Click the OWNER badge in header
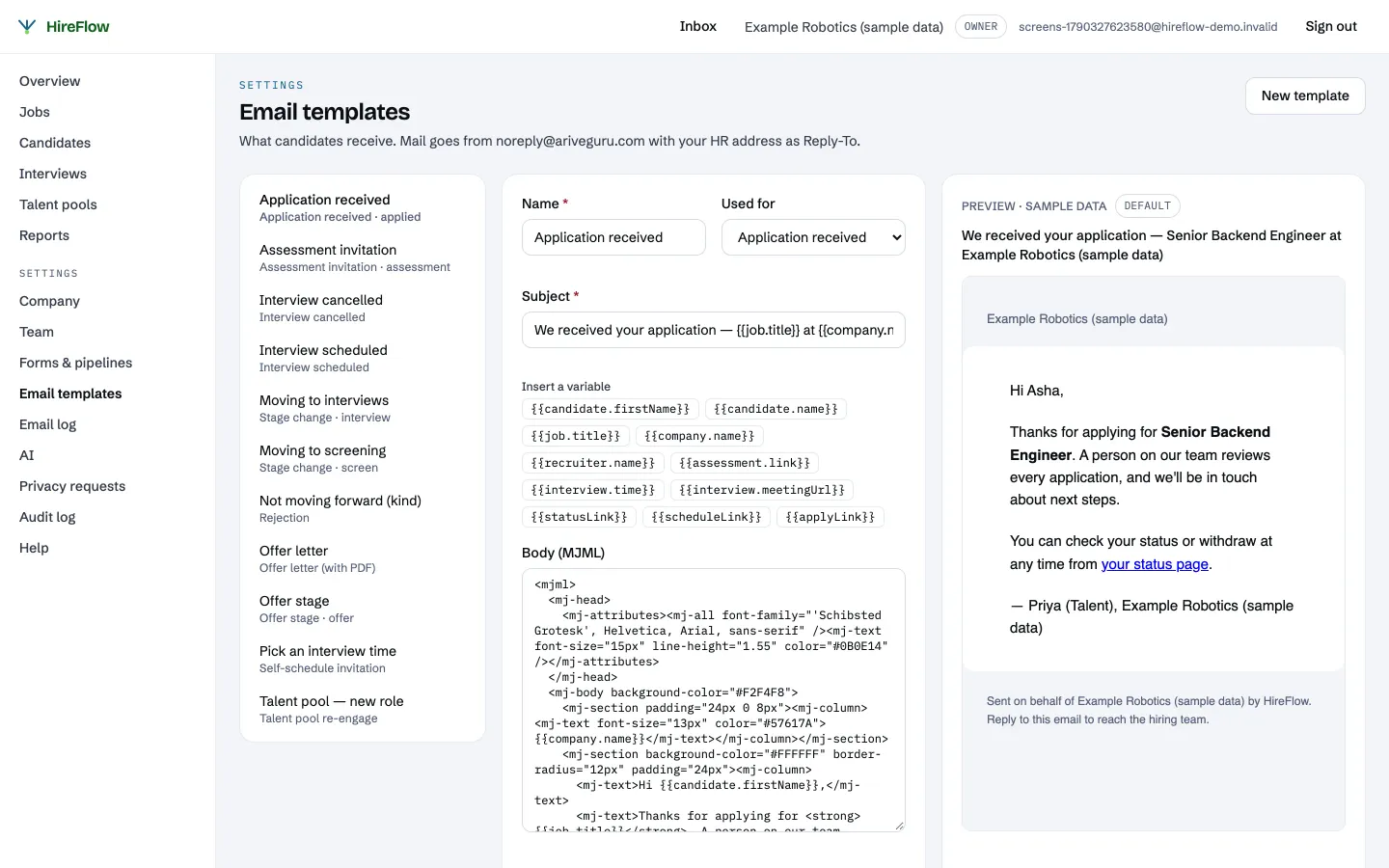 (981, 27)
